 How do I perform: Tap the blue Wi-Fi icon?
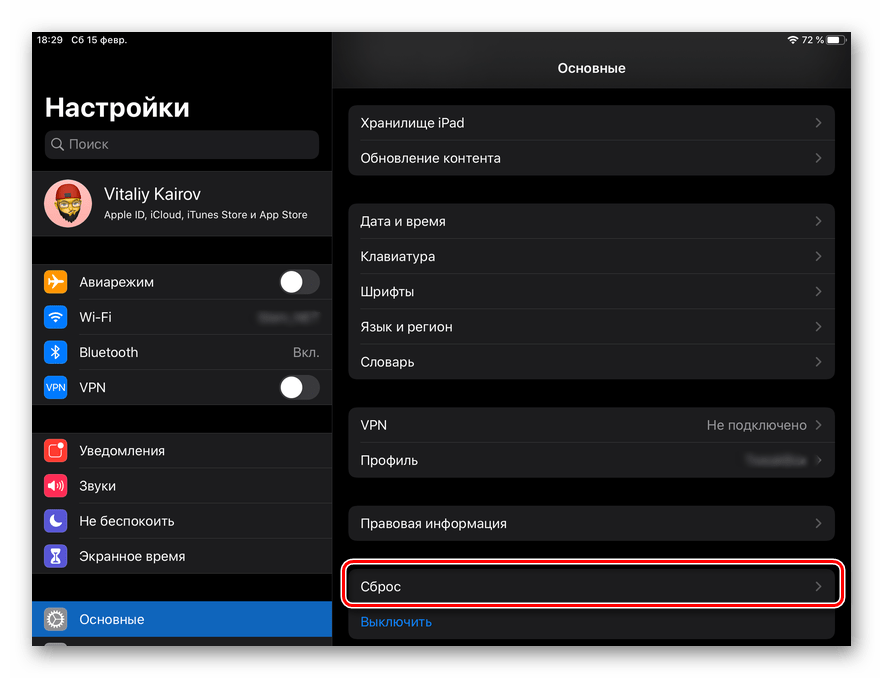56,317
